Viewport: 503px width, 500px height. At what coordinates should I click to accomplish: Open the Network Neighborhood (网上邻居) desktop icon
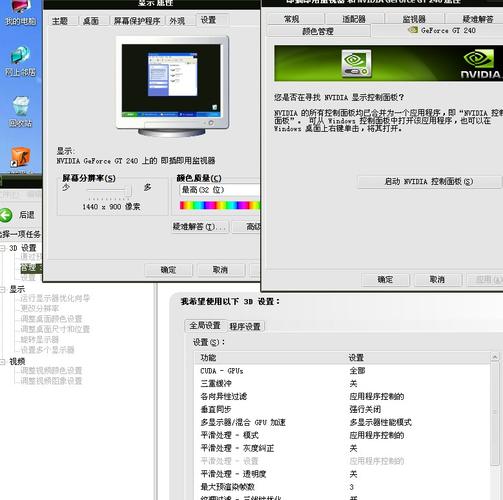point(21,62)
